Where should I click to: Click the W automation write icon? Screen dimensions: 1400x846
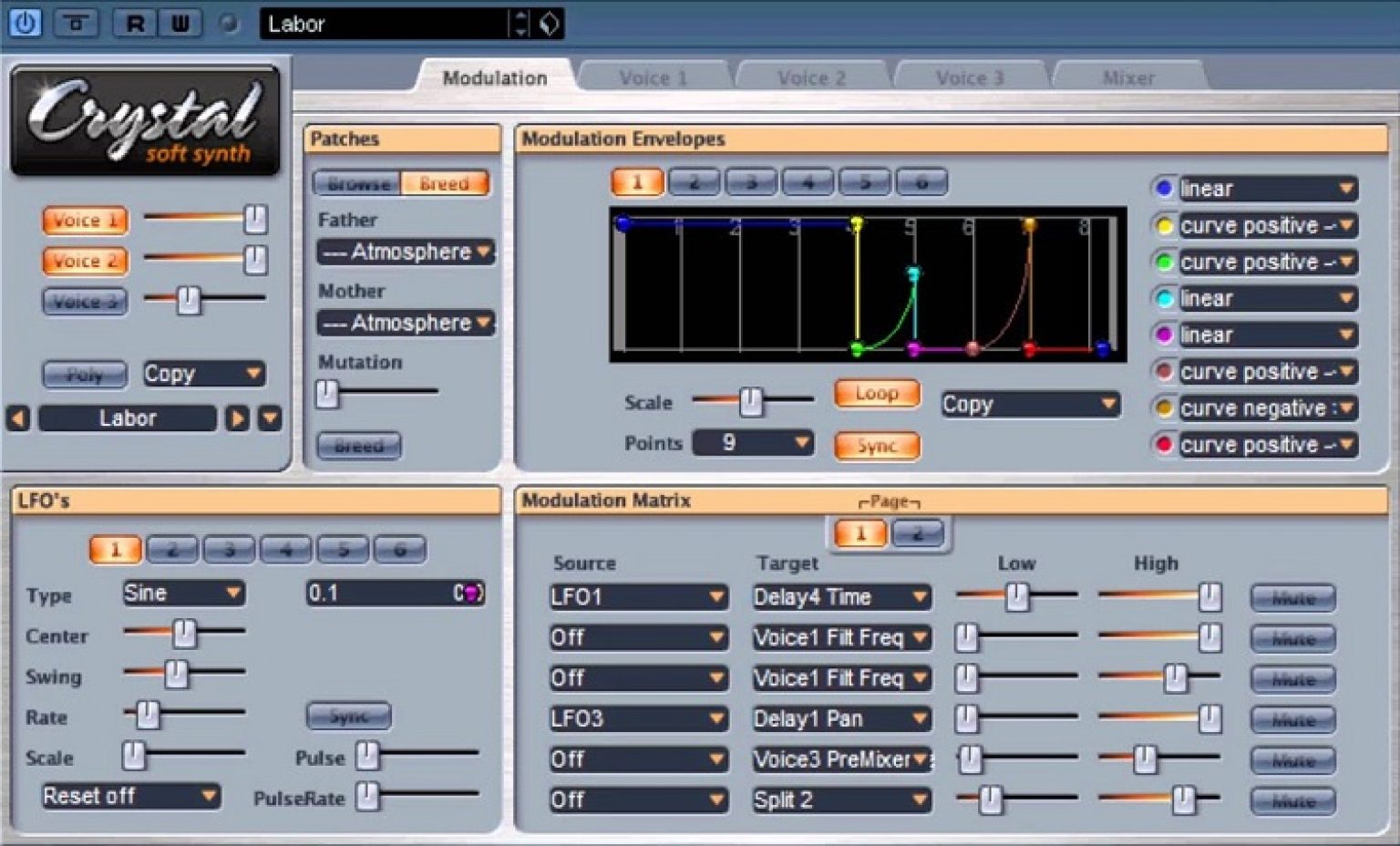pyautogui.click(x=179, y=24)
